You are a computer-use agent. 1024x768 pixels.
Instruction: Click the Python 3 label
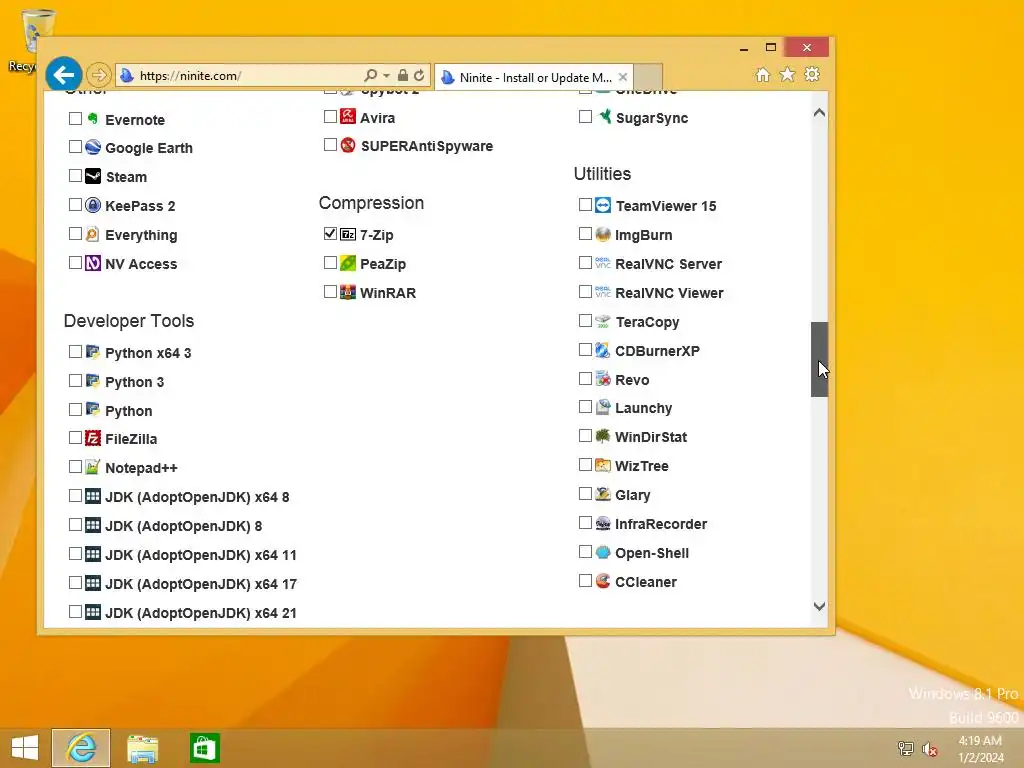pyautogui.click(x=135, y=382)
